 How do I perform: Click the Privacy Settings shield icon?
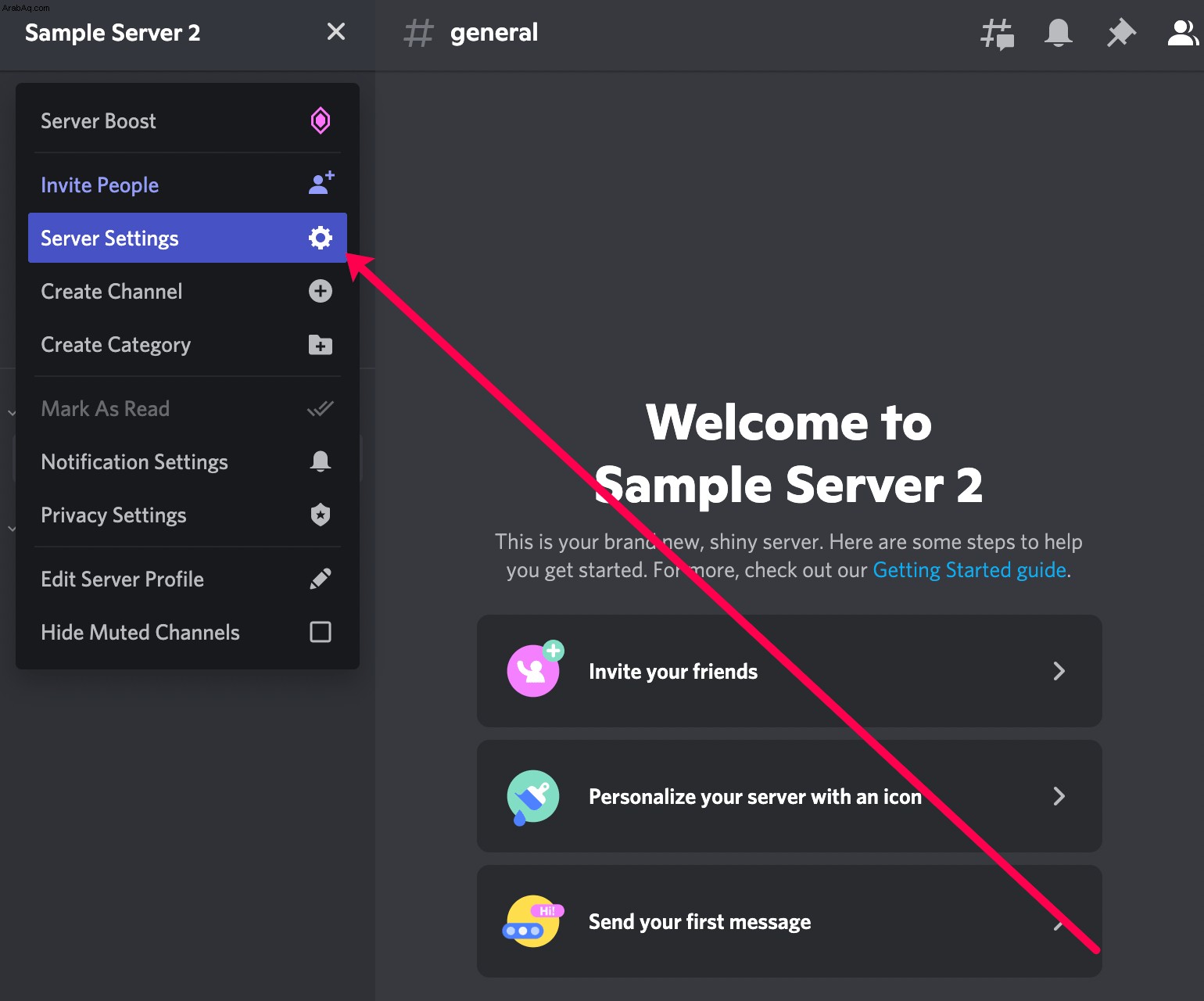pyautogui.click(x=321, y=515)
